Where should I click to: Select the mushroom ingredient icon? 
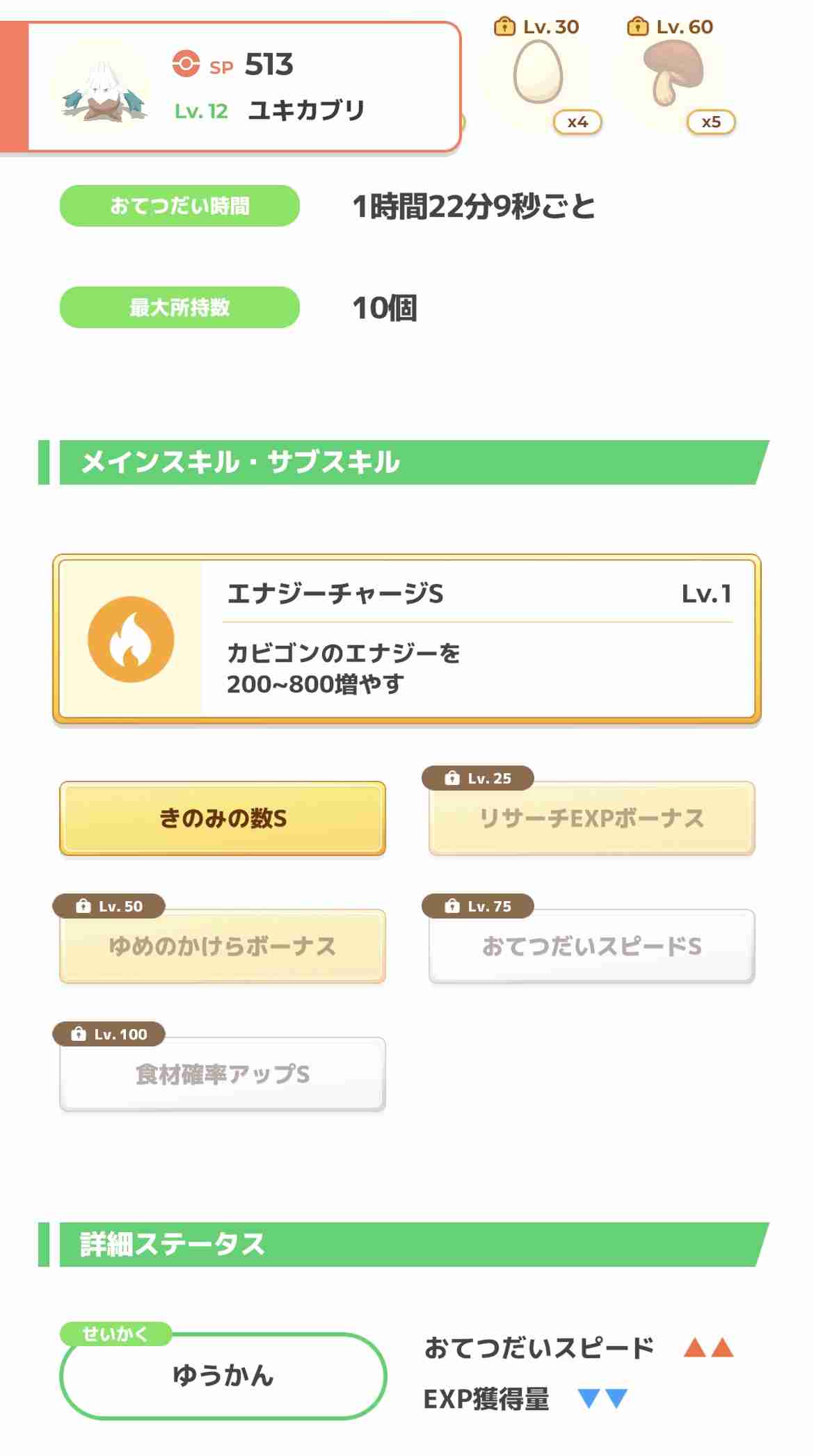(671, 71)
